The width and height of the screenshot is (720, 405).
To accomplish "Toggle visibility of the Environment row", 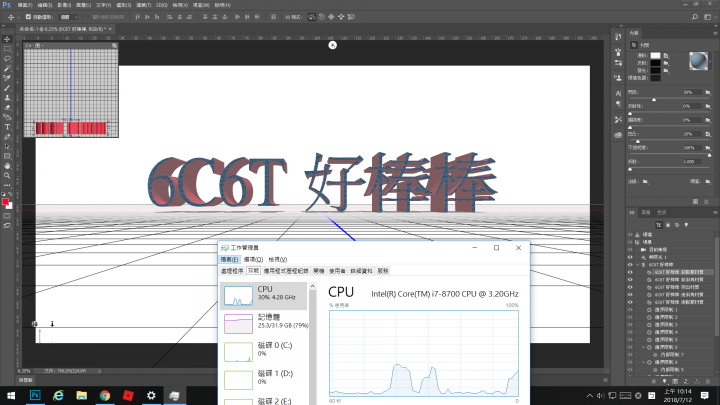I will [x=630, y=235].
